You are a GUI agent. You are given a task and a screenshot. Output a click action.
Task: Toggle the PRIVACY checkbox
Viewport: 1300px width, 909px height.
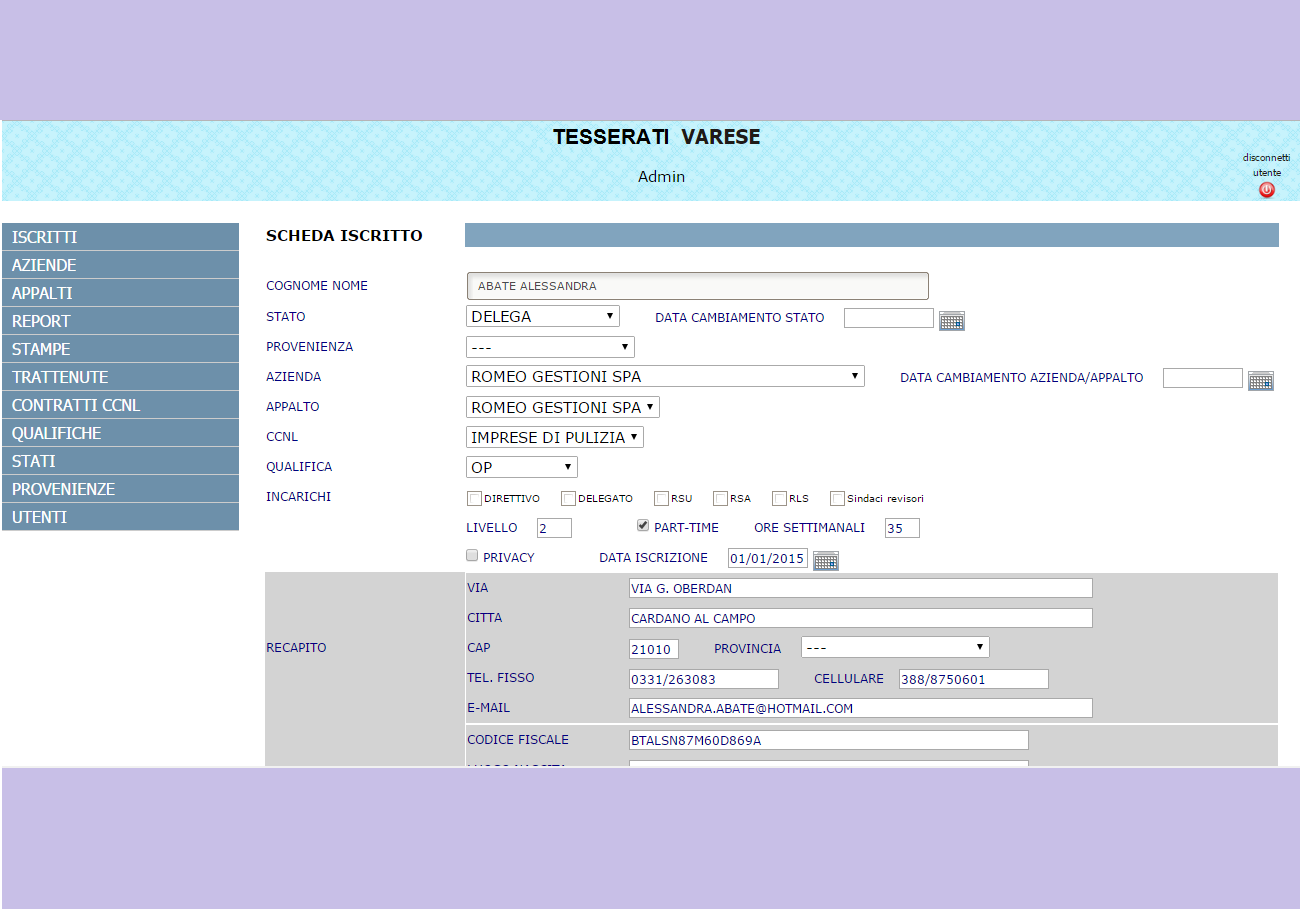pyautogui.click(x=473, y=556)
